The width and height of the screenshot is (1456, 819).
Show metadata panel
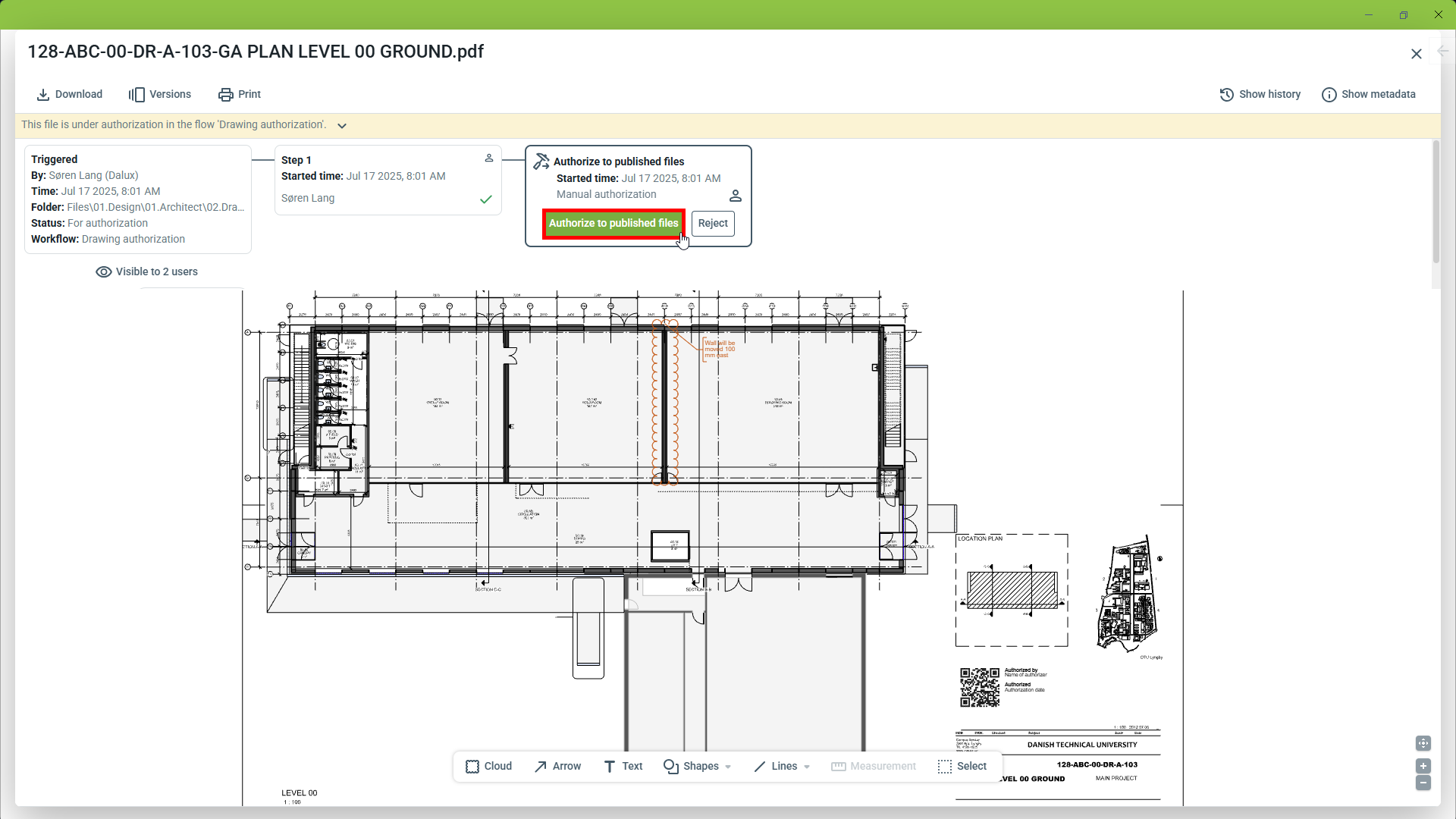tap(1368, 95)
